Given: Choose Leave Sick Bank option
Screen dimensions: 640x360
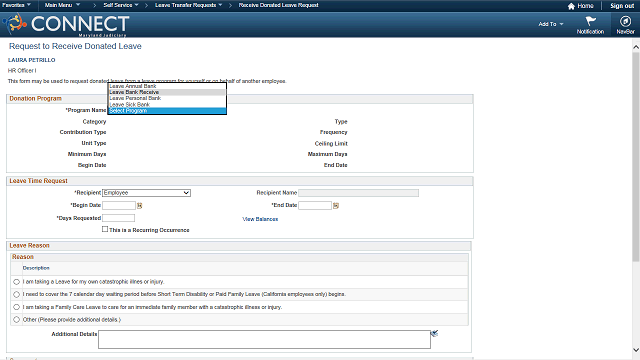Looking at the screenshot, I should click(167, 104).
